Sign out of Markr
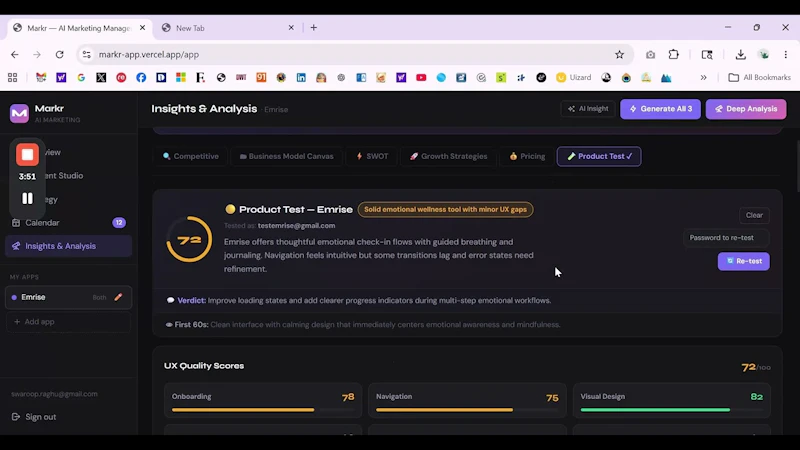 tap(34, 417)
